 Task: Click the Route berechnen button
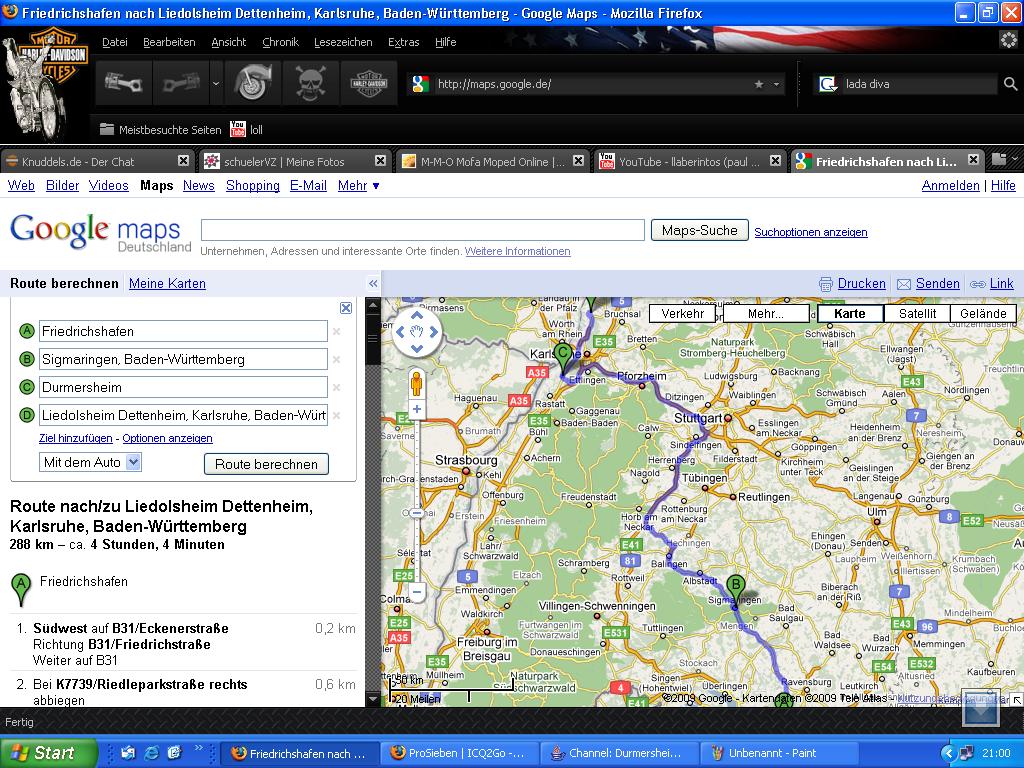[x=266, y=464]
